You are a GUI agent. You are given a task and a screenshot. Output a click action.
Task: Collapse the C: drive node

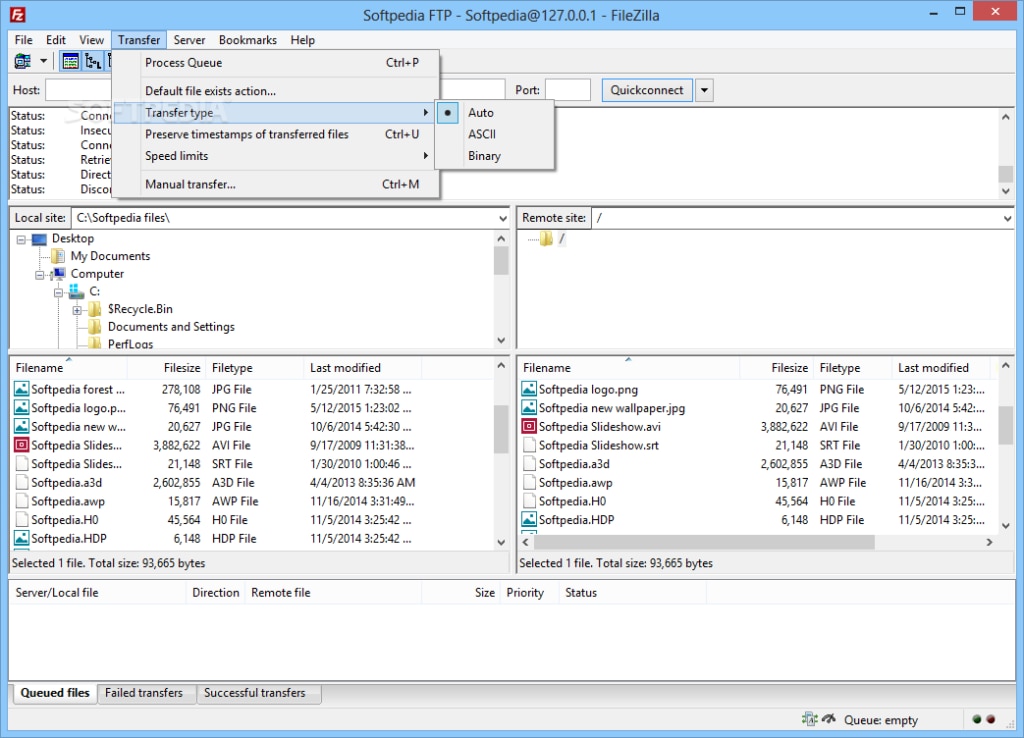pos(59,292)
